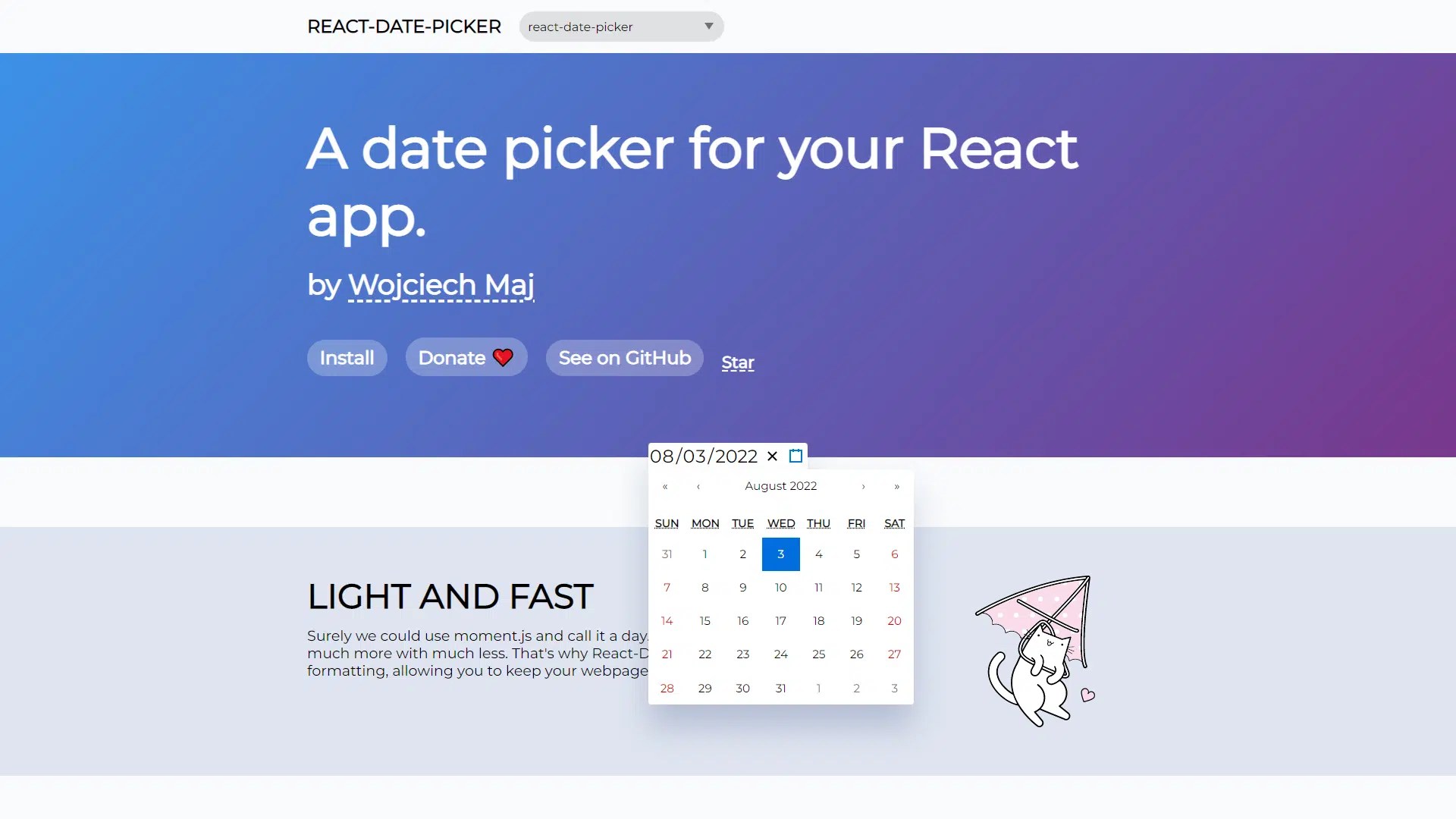The height and width of the screenshot is (819, 1456).
Task: Select August 15 in calendar
Action: click(x=704, y=621)
